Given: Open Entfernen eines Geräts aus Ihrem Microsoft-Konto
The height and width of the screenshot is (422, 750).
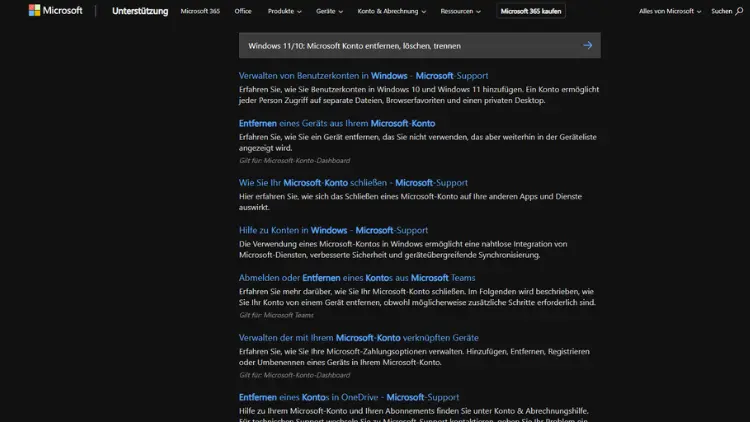Looking at the screenshot, I should click(x=337, y=123).
